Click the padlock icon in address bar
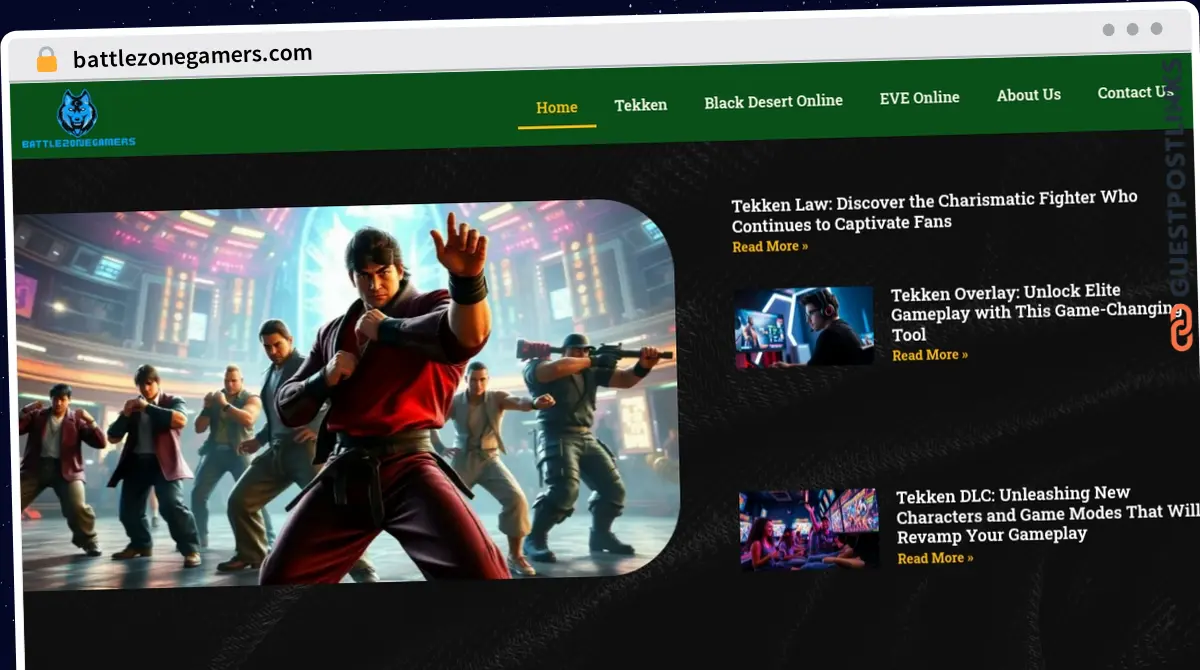The image size is (1200, 670). click(47, 60)
